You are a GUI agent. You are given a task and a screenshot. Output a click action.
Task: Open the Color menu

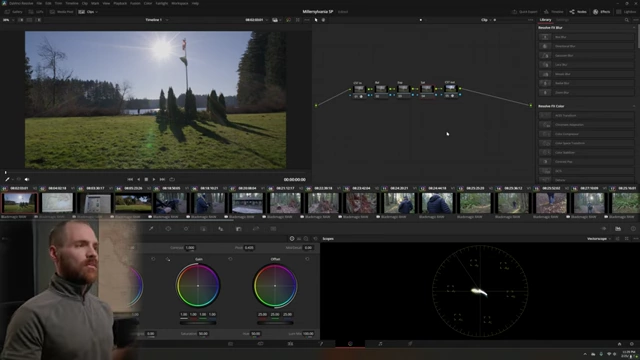click(x=148, y=3)
